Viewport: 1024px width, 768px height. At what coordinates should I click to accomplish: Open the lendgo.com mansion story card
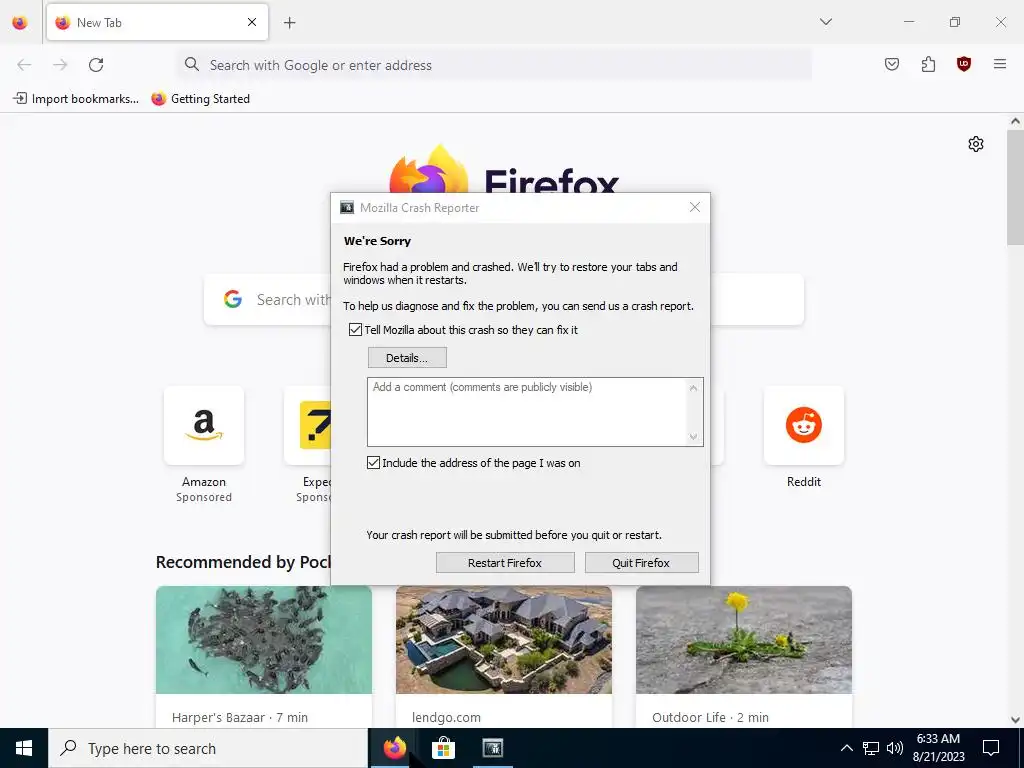pyautogui.click(x=504, y=656)
